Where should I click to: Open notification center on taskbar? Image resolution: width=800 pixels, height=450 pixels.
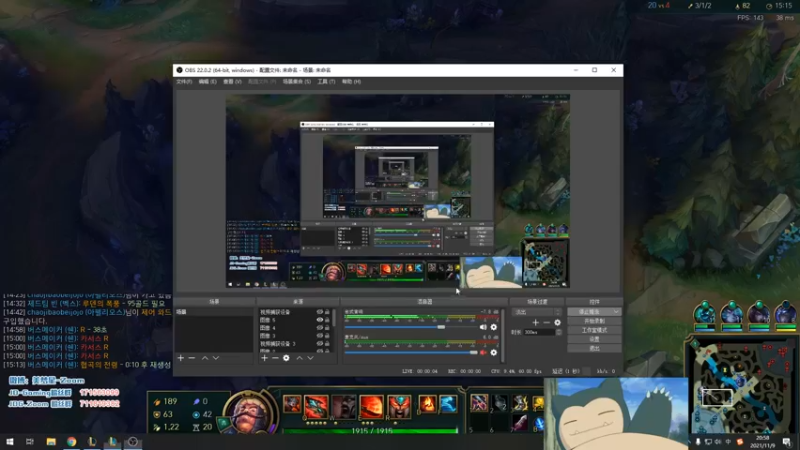click(x=786, y=442)
